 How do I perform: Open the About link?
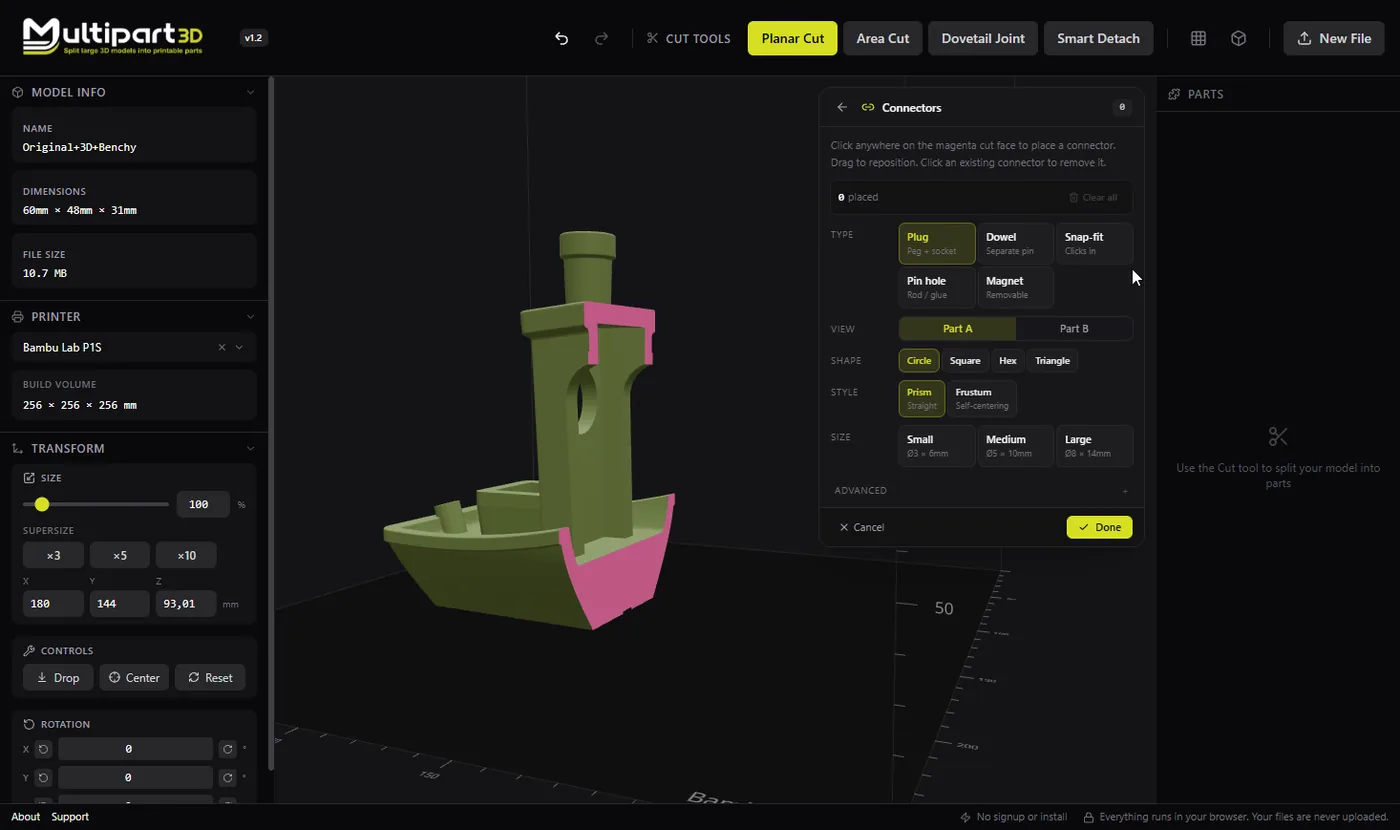(25, 817)
